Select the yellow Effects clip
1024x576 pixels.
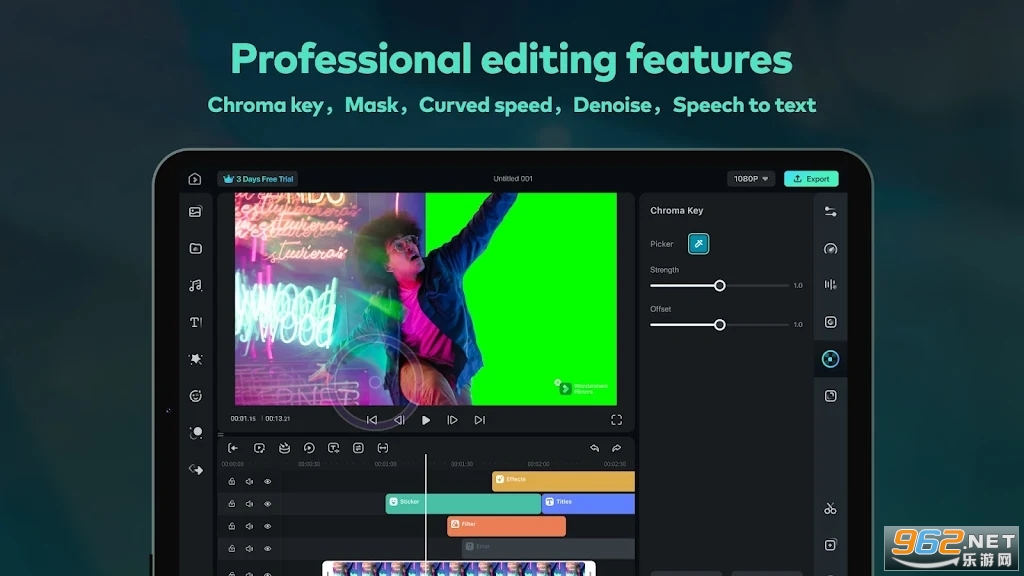coord(563,481)
